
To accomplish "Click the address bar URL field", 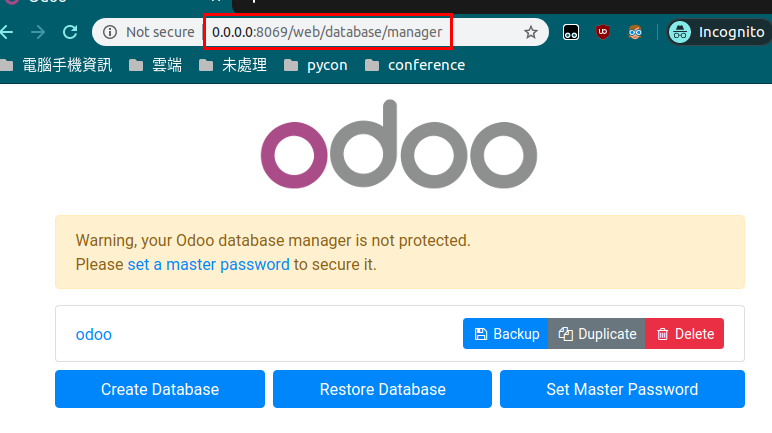I will pyautogui.click(x=327, y=33).
